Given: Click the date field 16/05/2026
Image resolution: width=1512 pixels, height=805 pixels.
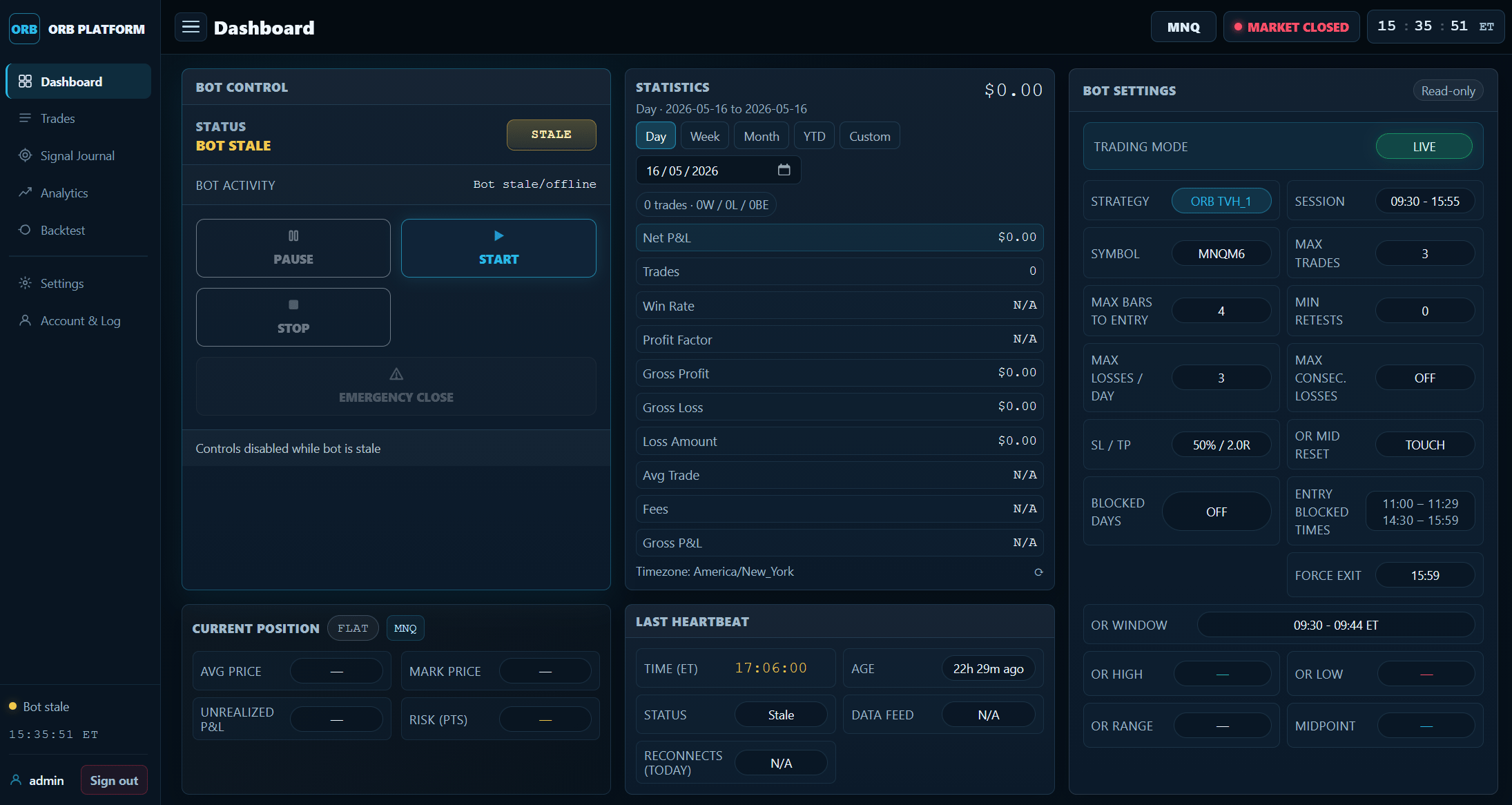Looking at the screenshot, I should [x=718, y=171].
